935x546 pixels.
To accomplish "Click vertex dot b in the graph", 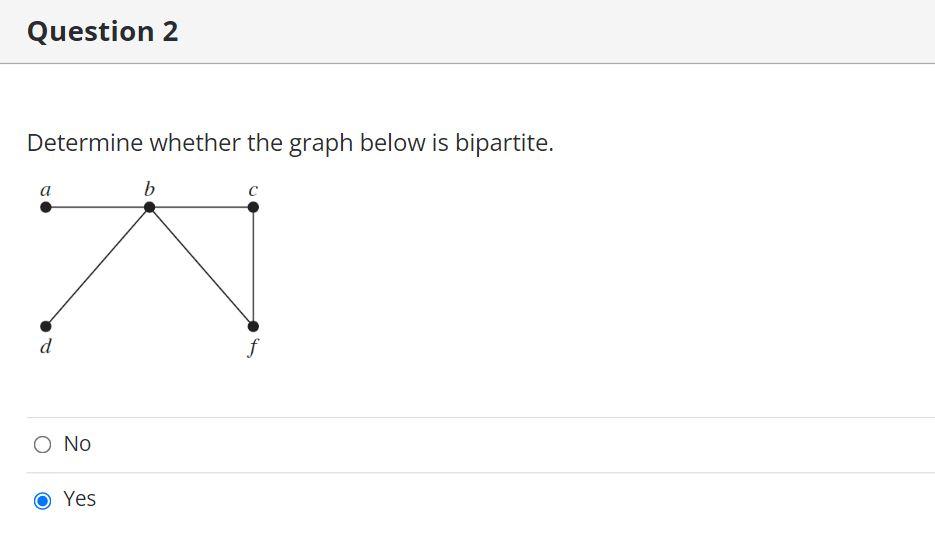I will coord(150,207).
